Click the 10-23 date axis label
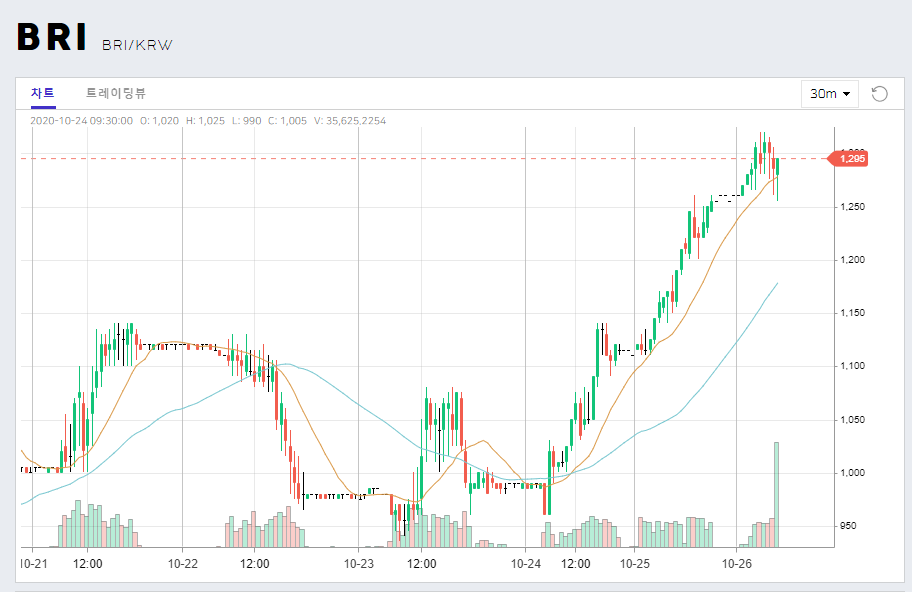Image resolution: width=912 pixels, height=592 pixels. 358,564
